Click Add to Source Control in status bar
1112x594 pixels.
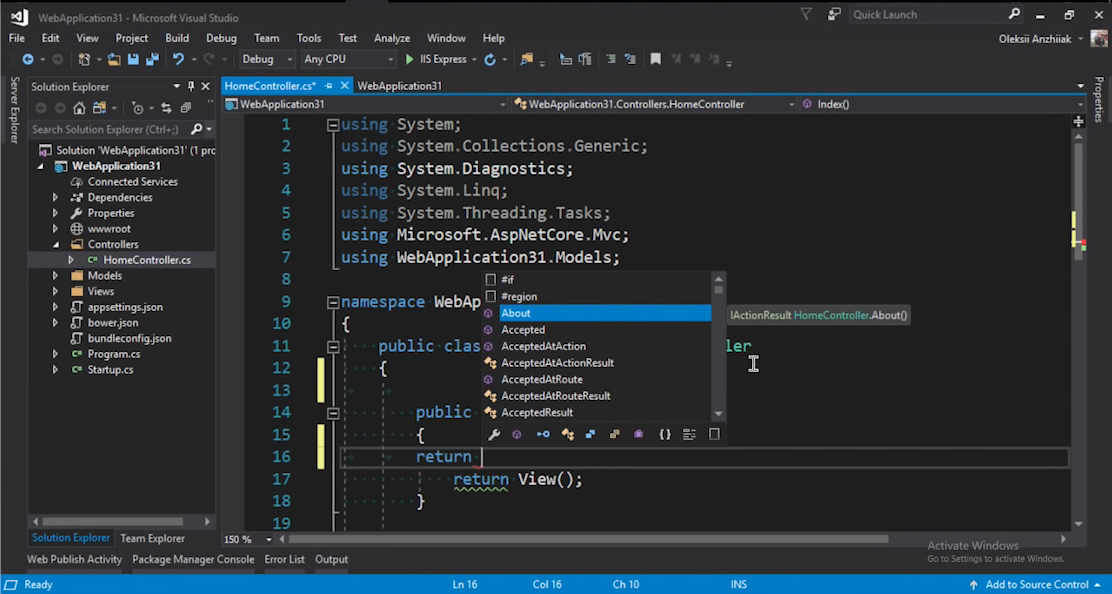pos(1036,584)
